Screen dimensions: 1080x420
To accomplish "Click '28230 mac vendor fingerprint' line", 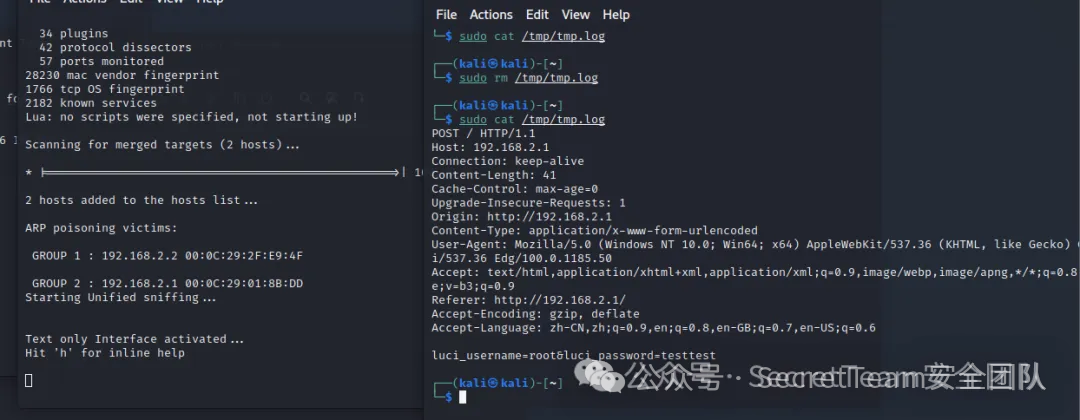I will coord(122,75).
